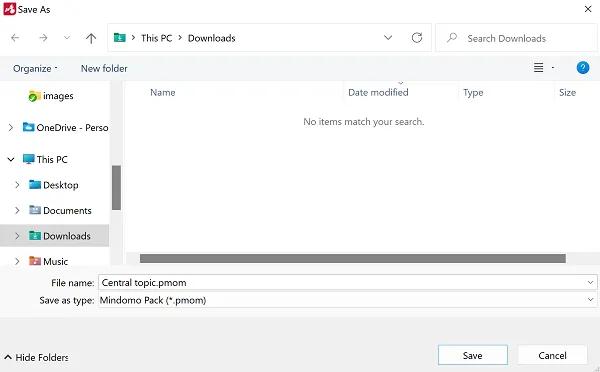
Task: Go up one folder level
Action: (91, 38)
